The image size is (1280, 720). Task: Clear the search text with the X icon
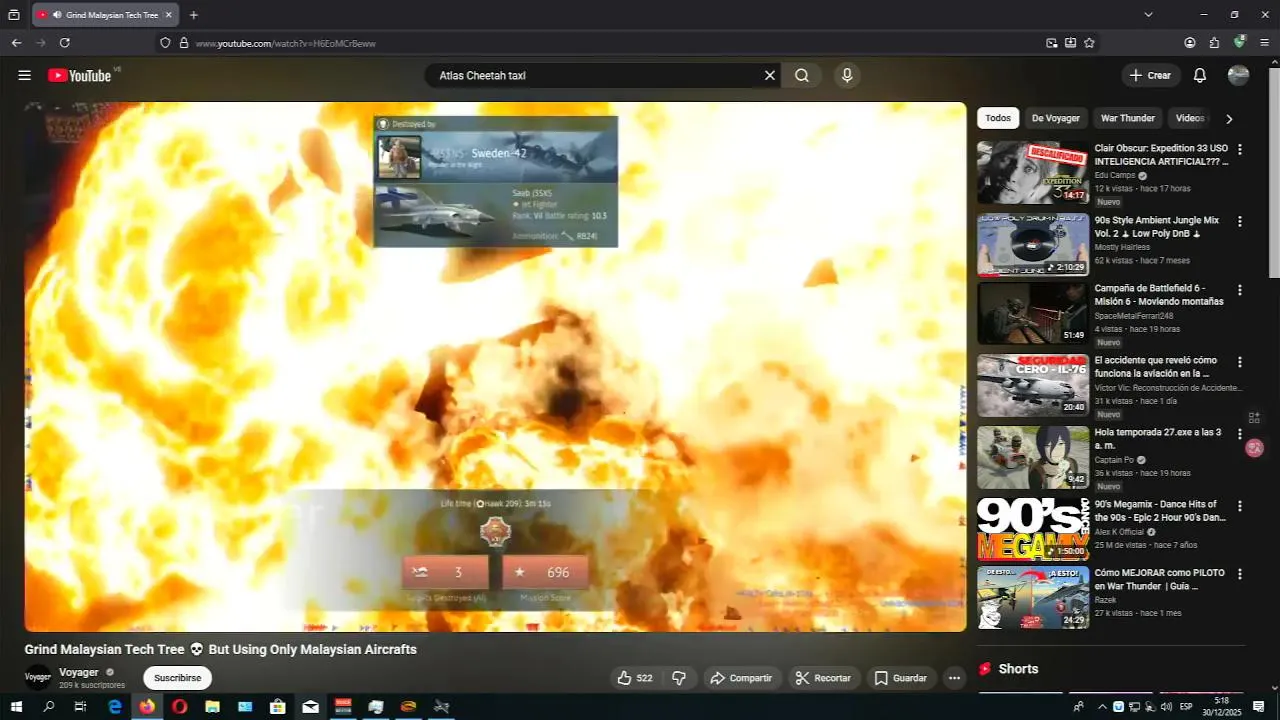tap(770, 75)
